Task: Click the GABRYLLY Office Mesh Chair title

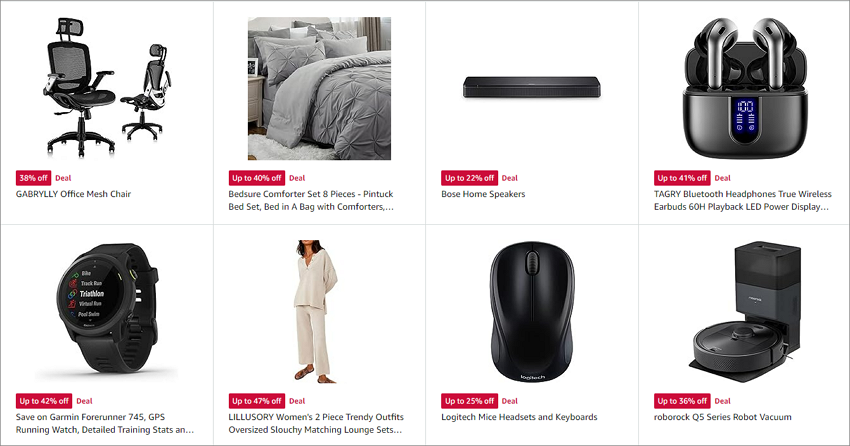Action: 73,194
